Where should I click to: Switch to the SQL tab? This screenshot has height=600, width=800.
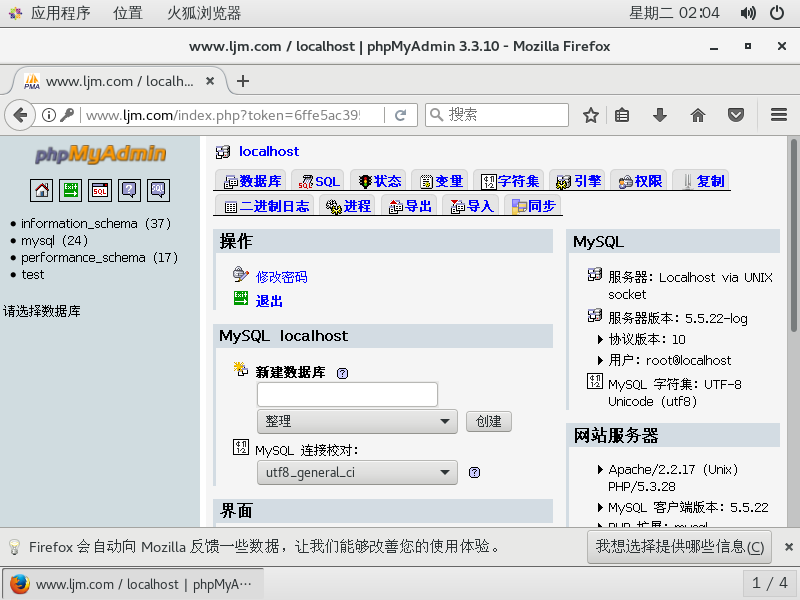(319, 181)
